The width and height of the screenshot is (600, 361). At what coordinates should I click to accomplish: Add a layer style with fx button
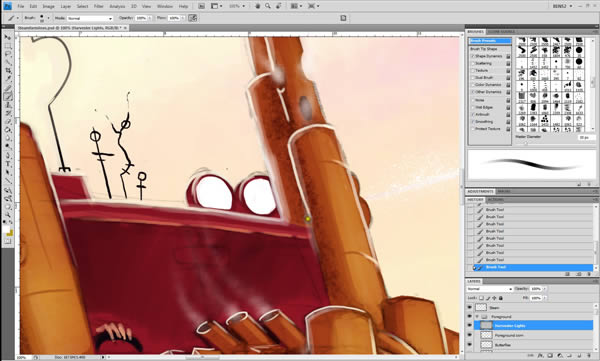click(x=540, y=356)
